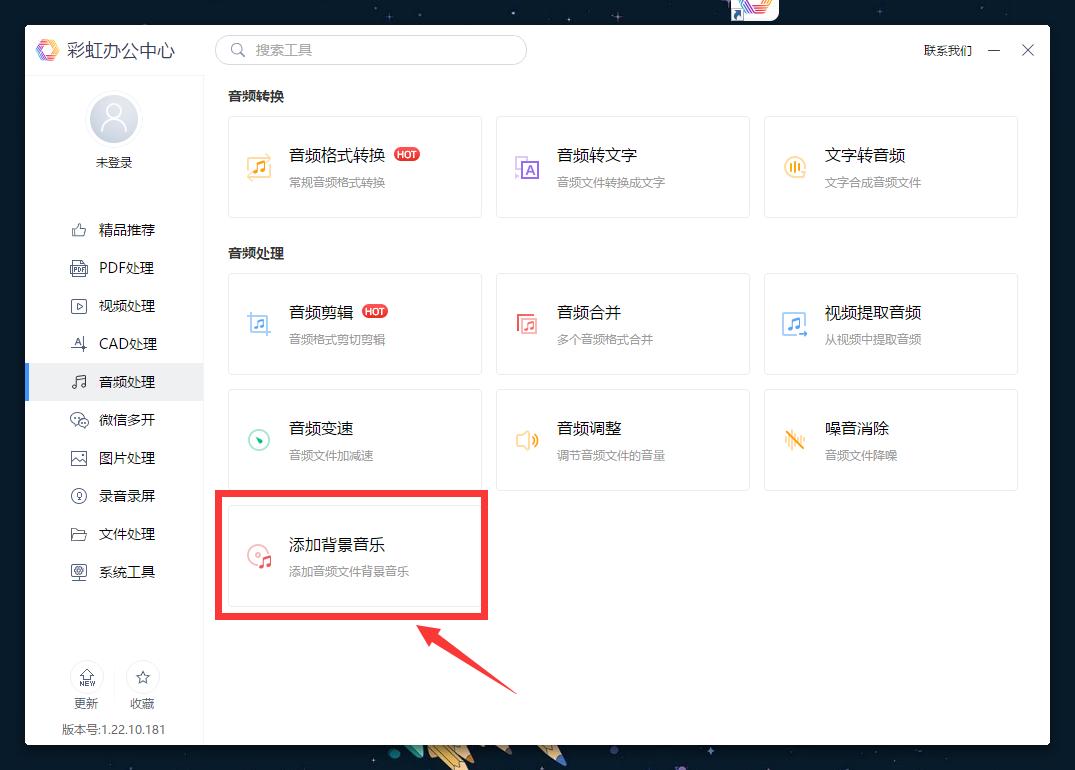Open 收藏 favorites list
Viewport: 1075px width, 770px height.
click(x=142, y=687)
